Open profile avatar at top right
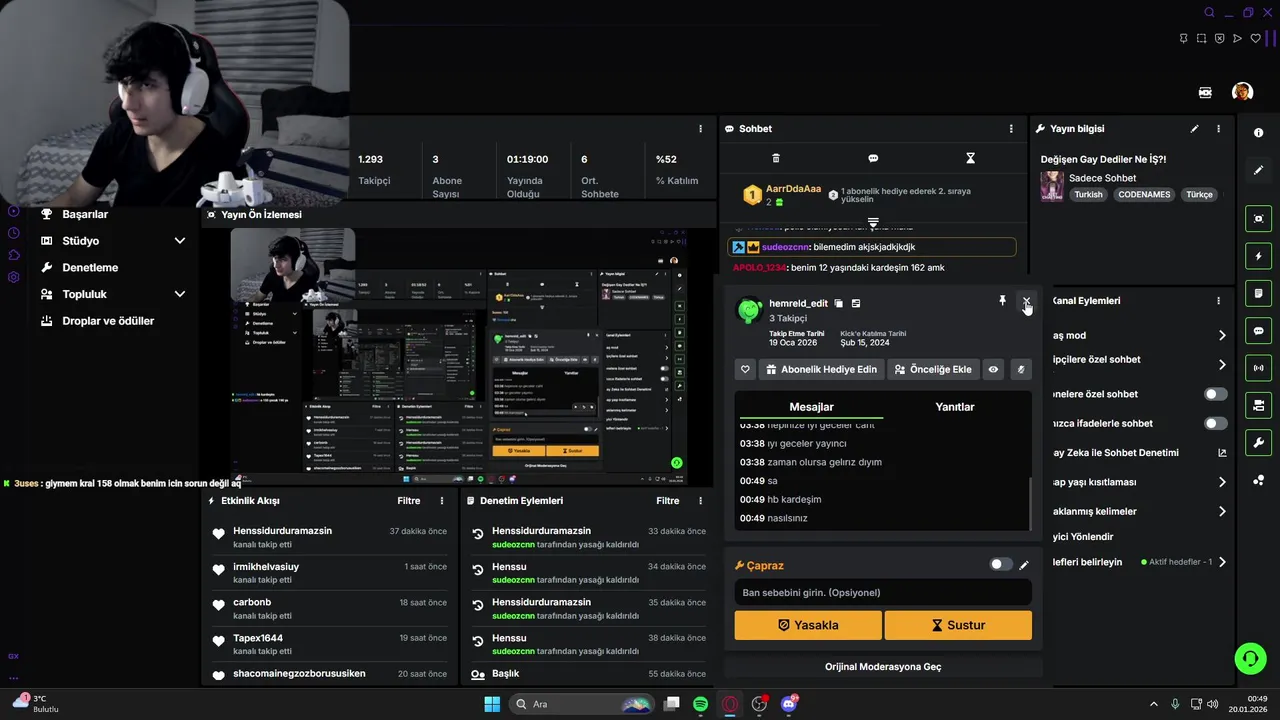The image size is (1280, 720). [x=1242, y=92]
